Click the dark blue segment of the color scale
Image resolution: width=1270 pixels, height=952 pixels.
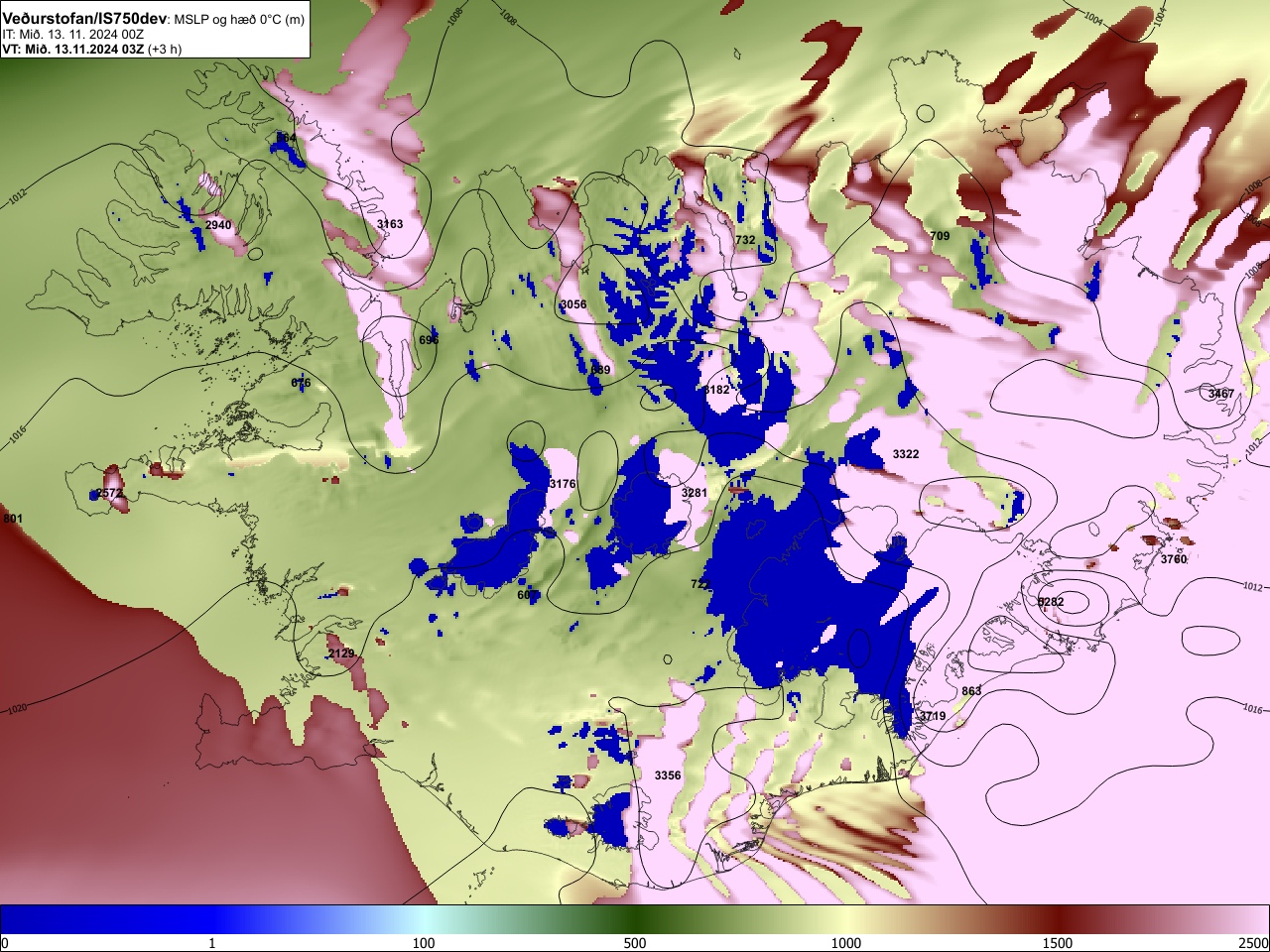(106, 919)
